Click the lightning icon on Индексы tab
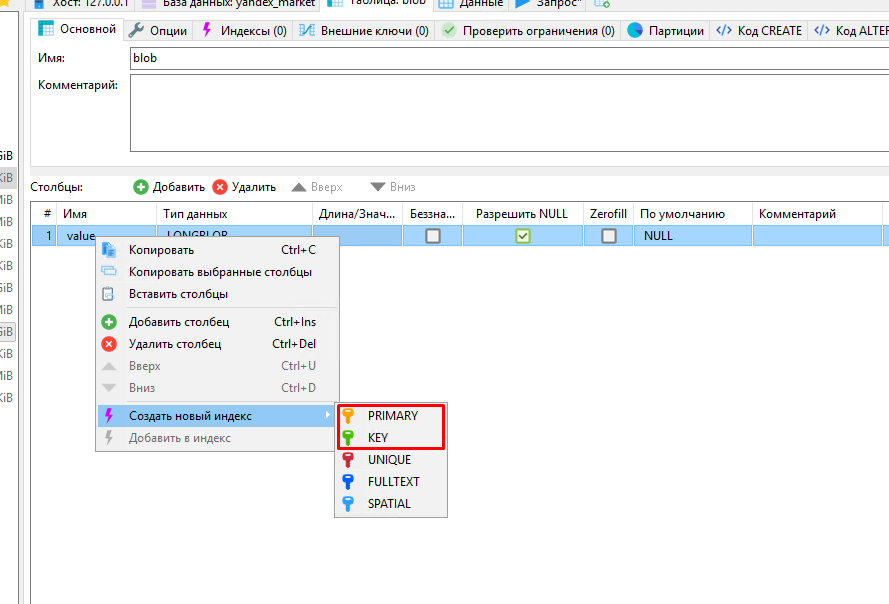 tap(207, 29)
